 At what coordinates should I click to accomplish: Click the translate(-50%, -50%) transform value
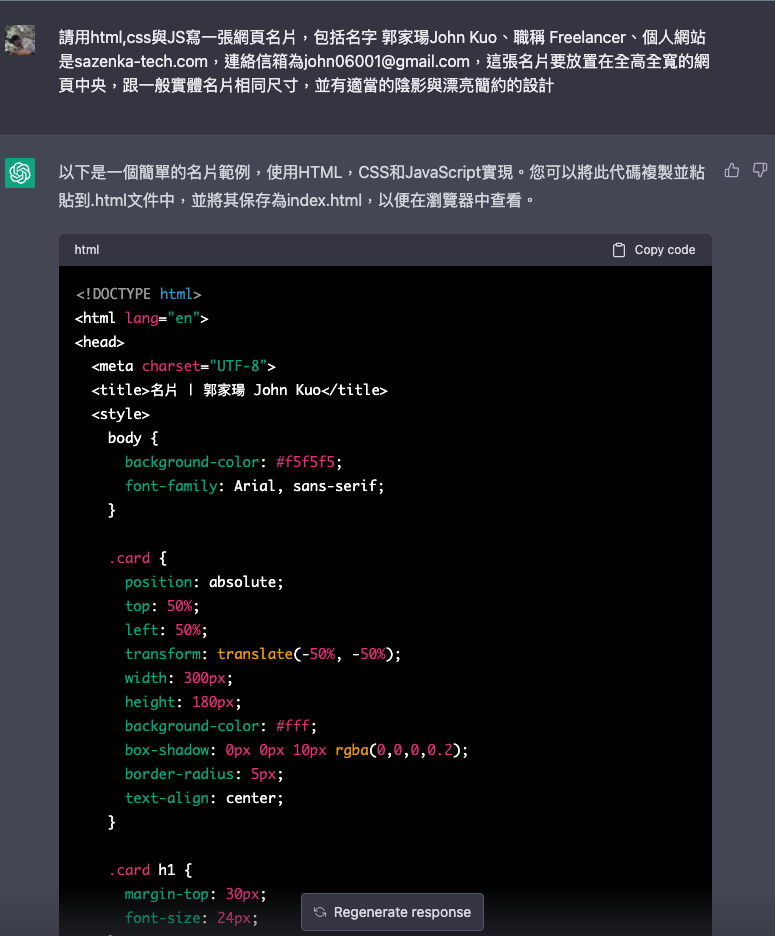(x=308, y=654)
